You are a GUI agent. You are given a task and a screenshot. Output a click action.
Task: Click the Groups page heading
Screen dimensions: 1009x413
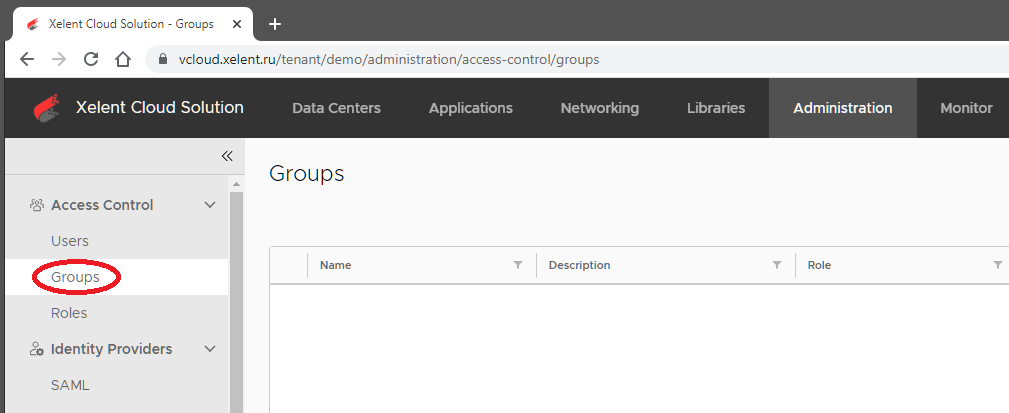(306, 174)
